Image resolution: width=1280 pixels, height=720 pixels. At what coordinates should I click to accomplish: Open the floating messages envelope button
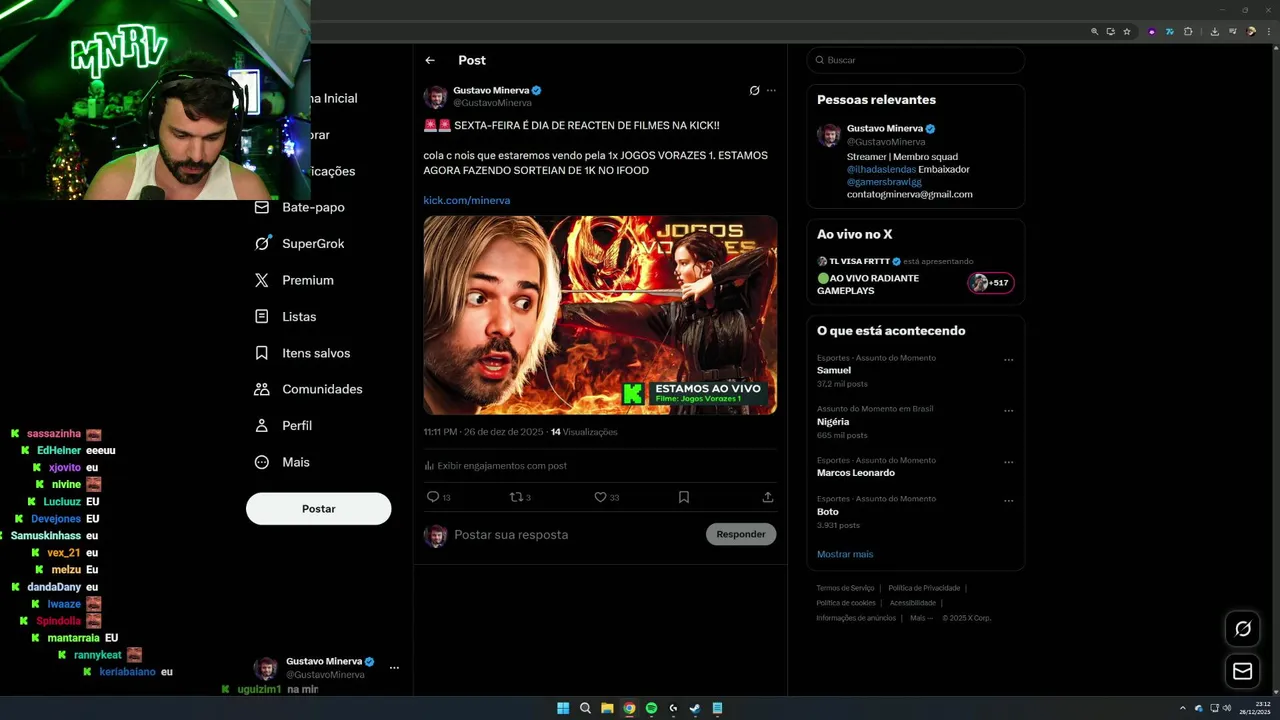[x=1243, y=671]
